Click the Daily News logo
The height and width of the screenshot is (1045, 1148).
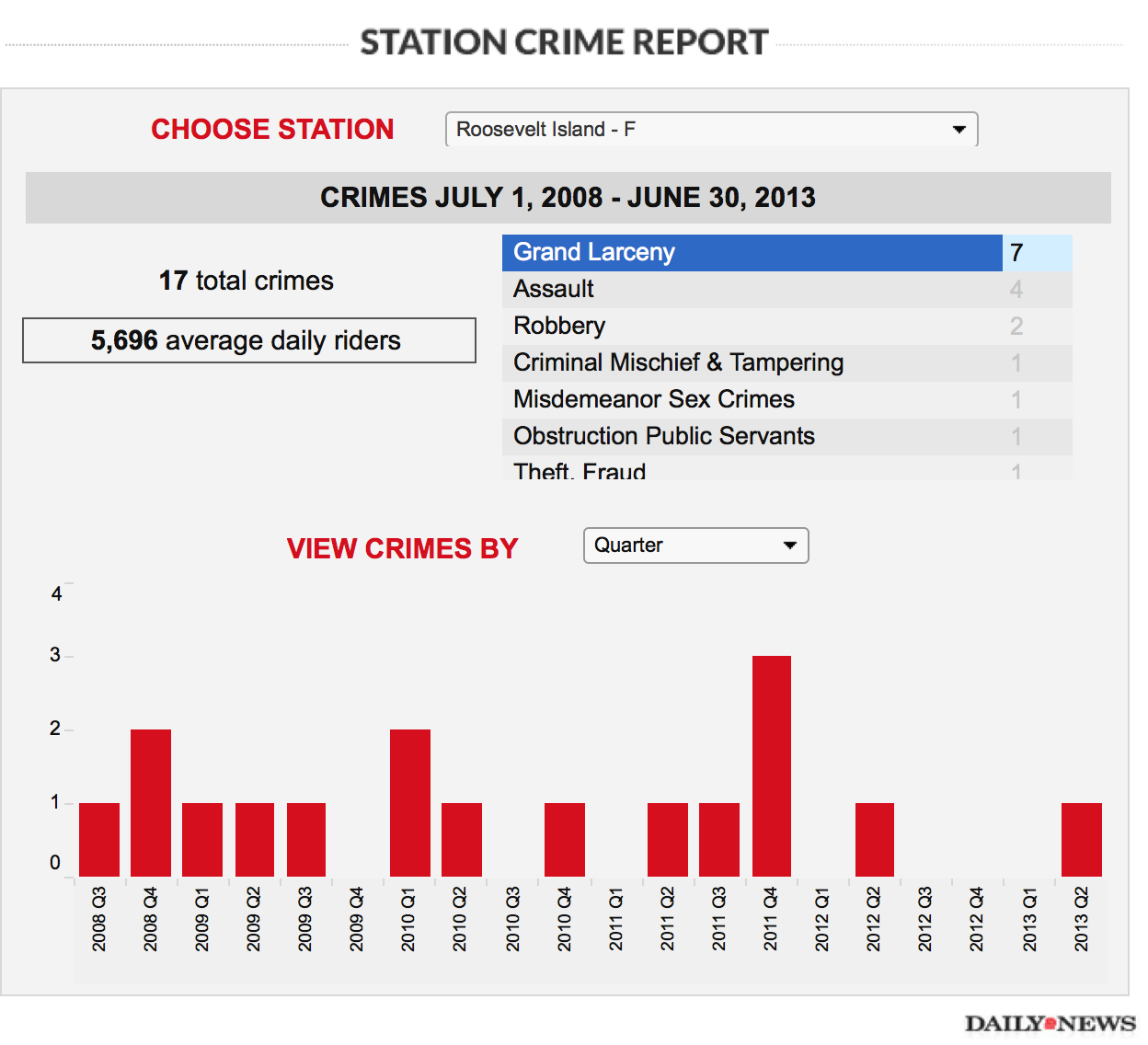coord(1049,1021)
